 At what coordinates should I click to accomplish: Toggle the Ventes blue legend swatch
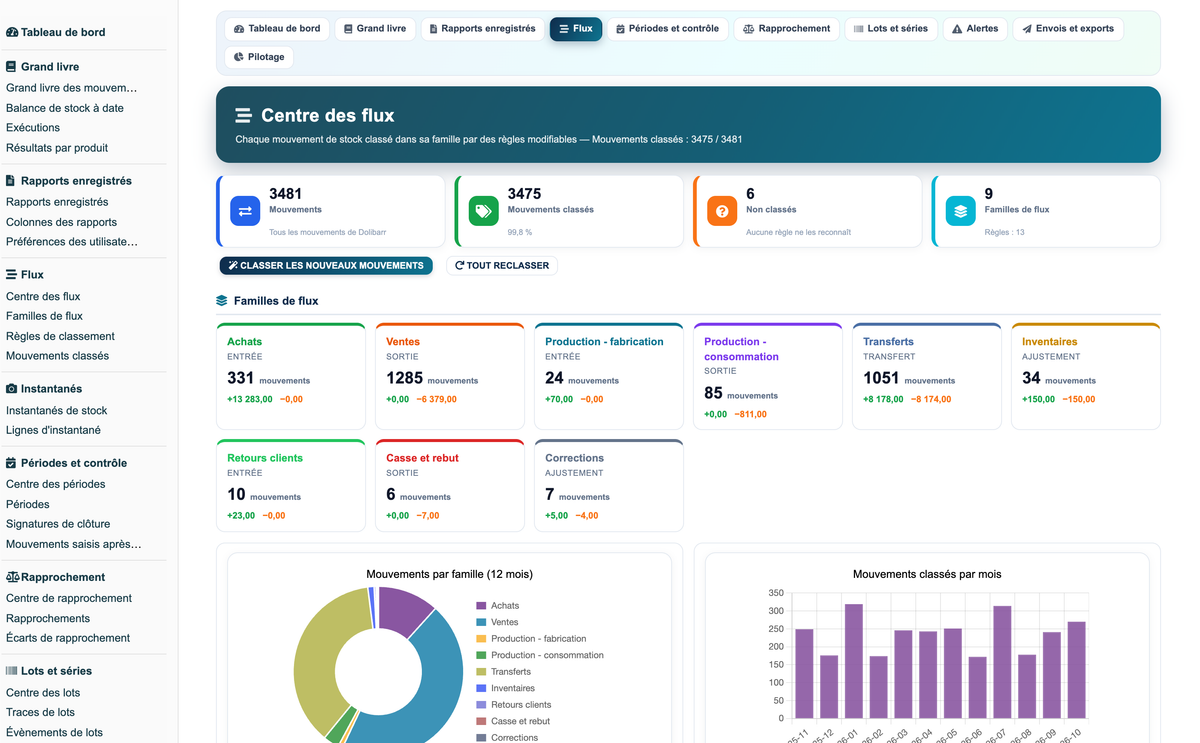(x=481, y=622)
